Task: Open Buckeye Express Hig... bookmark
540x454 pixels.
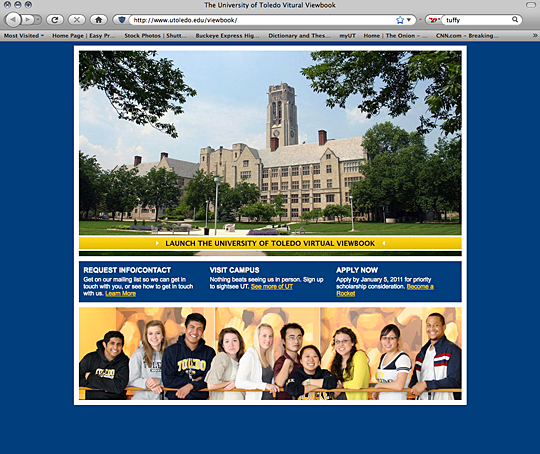Action: tap(227, 35)
